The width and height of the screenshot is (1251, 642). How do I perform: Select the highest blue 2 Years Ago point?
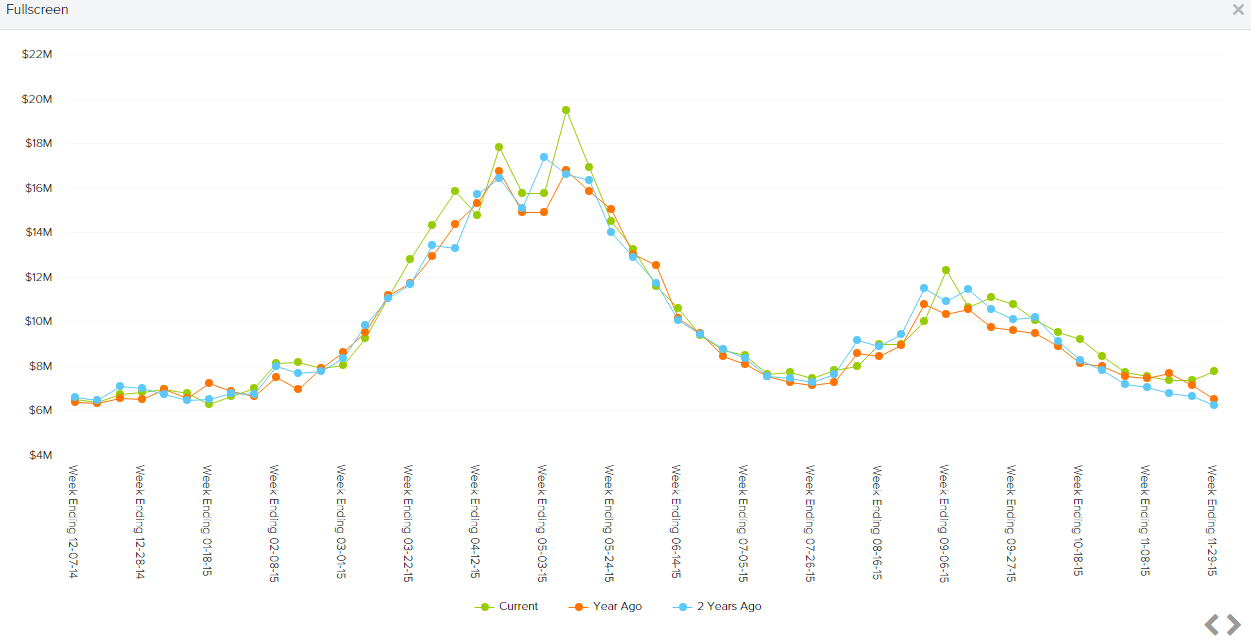[544, 157]
